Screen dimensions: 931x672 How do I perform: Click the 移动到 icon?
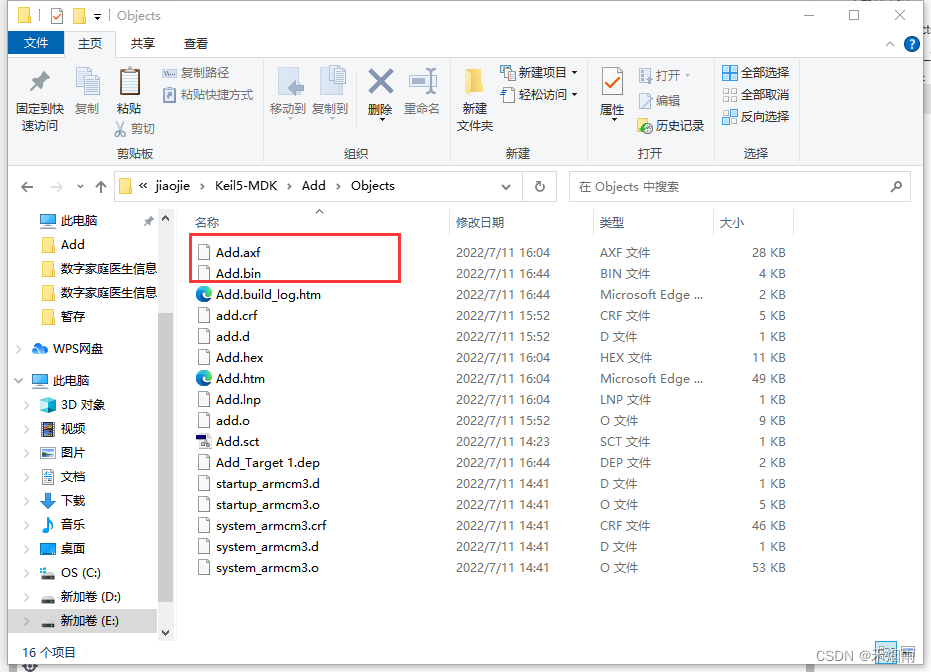pos(290,81)
